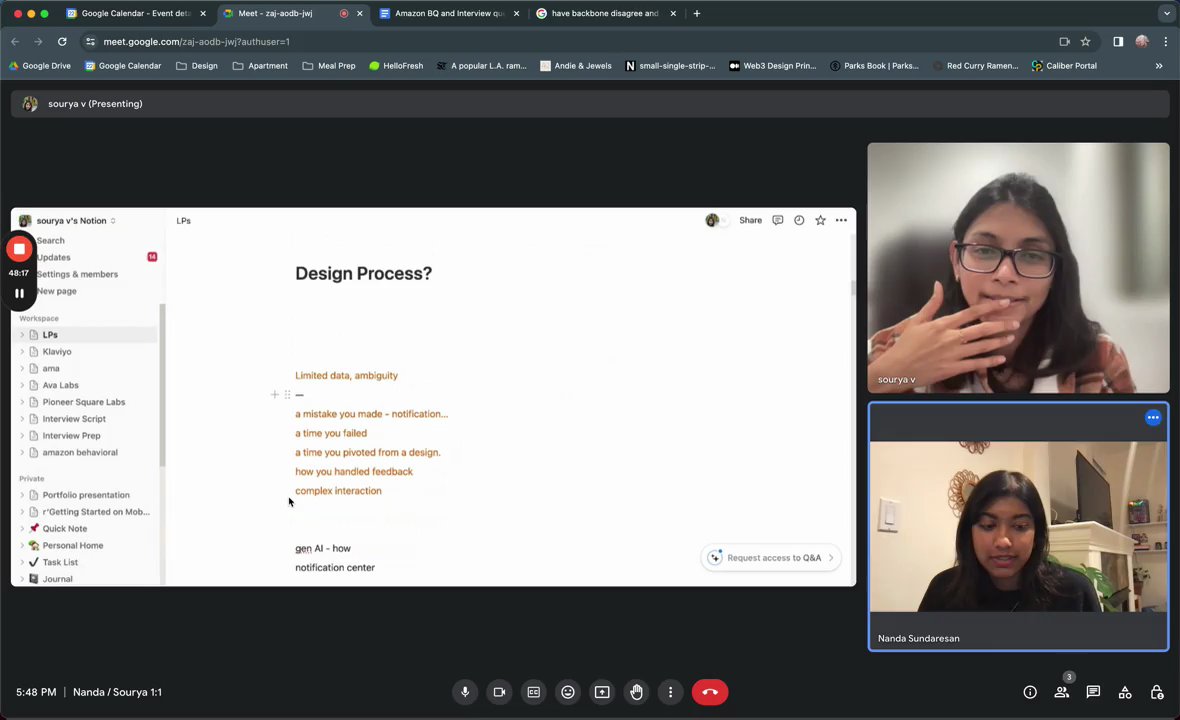Toggle the browser side panel
The image size is (1180, 720).
tap(1118, 42)
